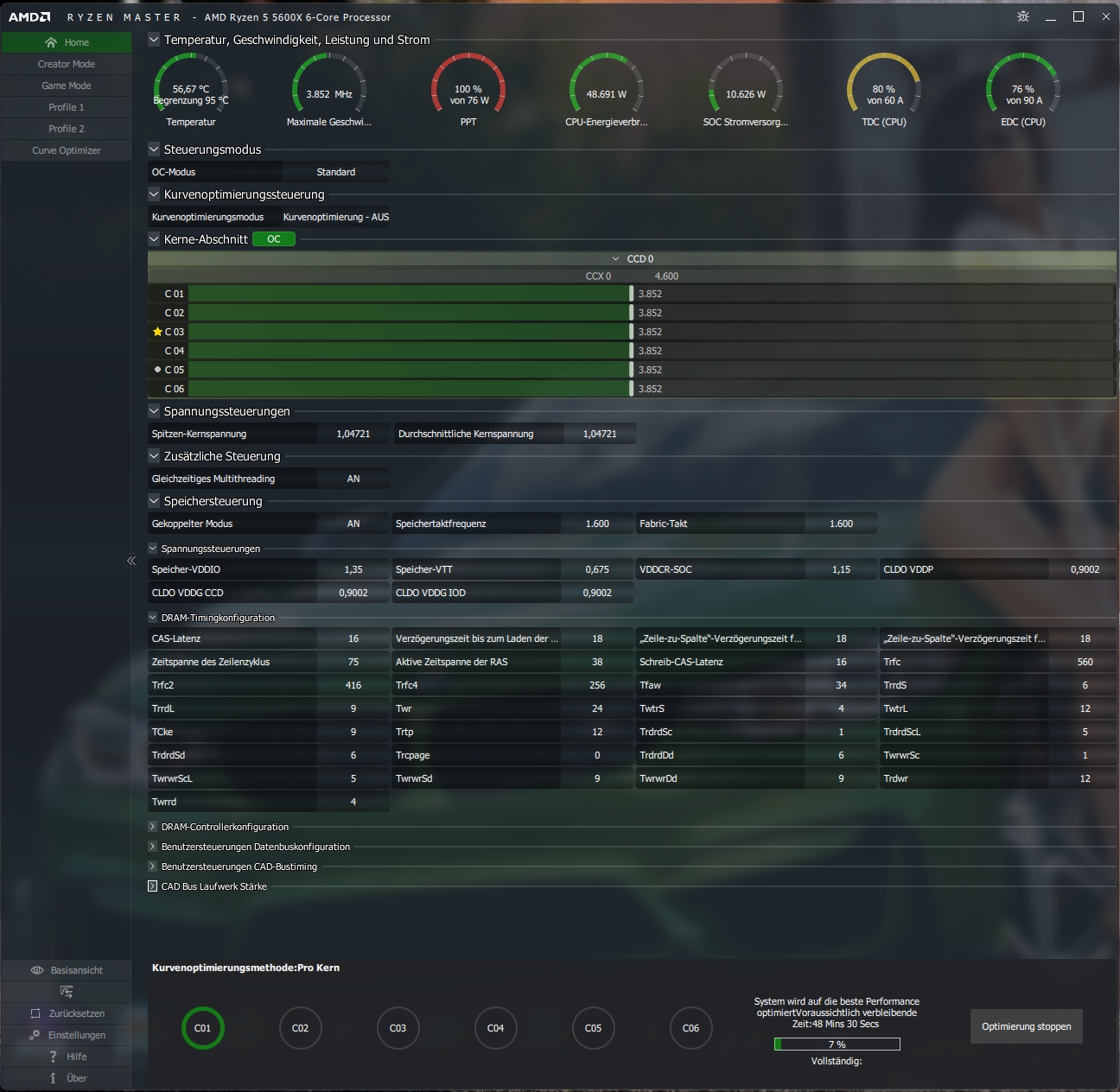
Task: Click the gear icon beside Einstellungen
Action: (x=35, y=1035)
